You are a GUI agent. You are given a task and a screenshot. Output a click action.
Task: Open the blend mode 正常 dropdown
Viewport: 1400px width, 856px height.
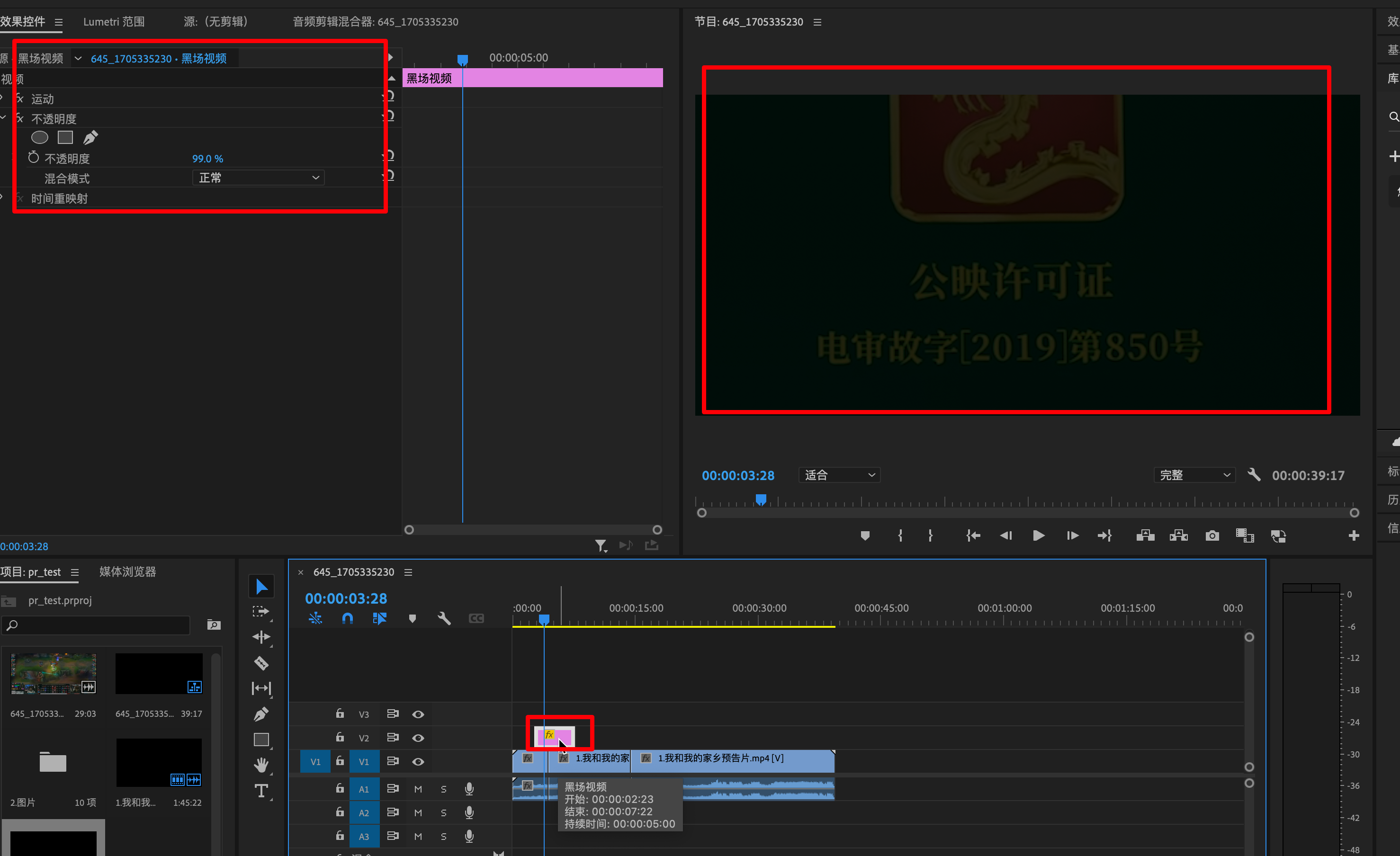point(259,178)
